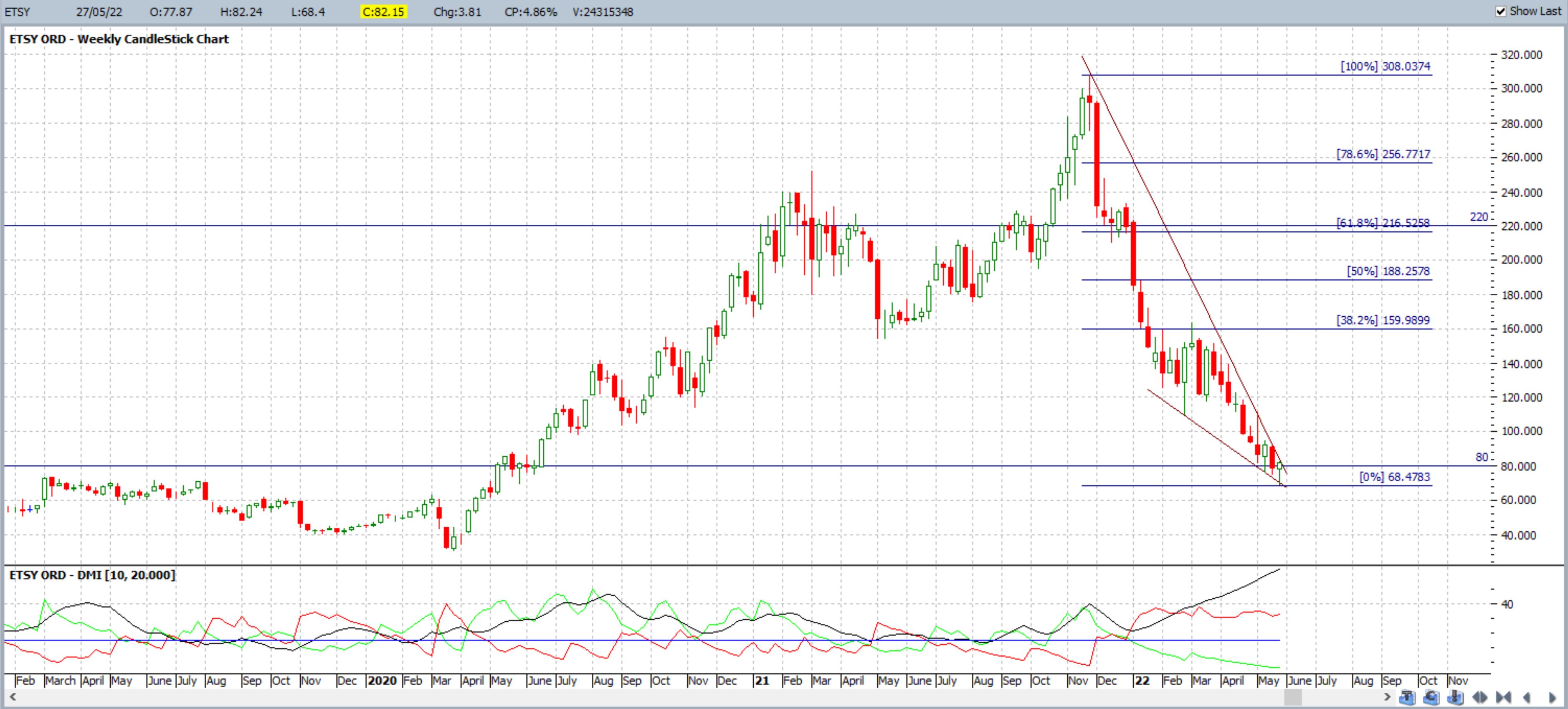Click the 22 year label on time axis
Screen dimensions: 1568x709
[x=1142, y=680]
